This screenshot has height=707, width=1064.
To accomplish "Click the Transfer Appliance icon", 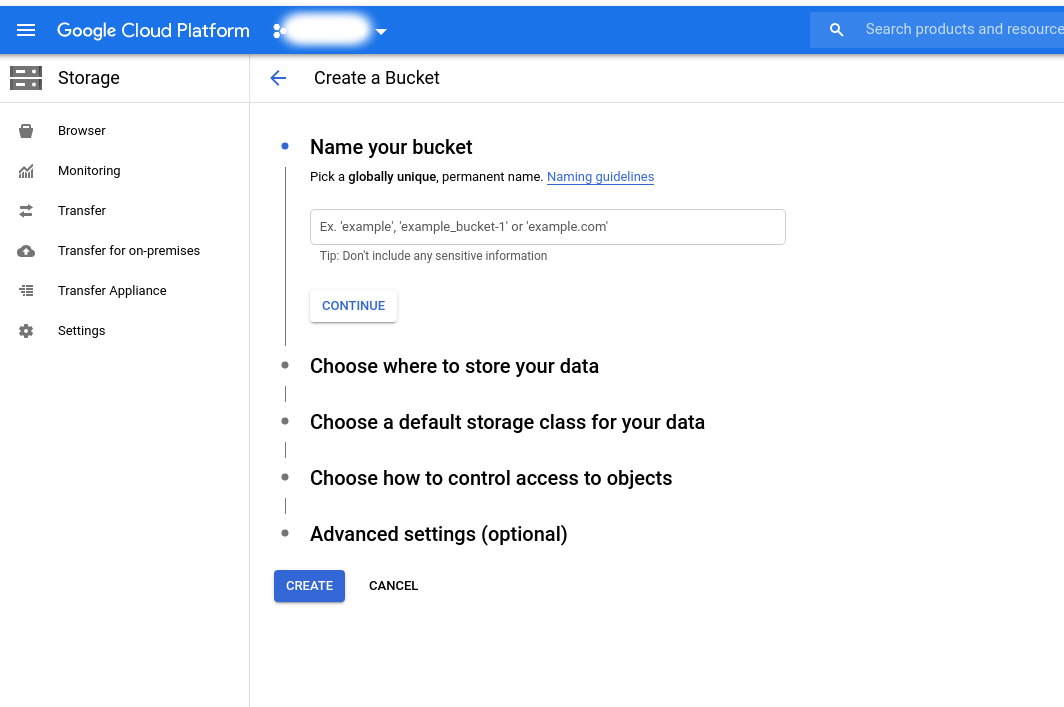I will [x=26, y=290].
